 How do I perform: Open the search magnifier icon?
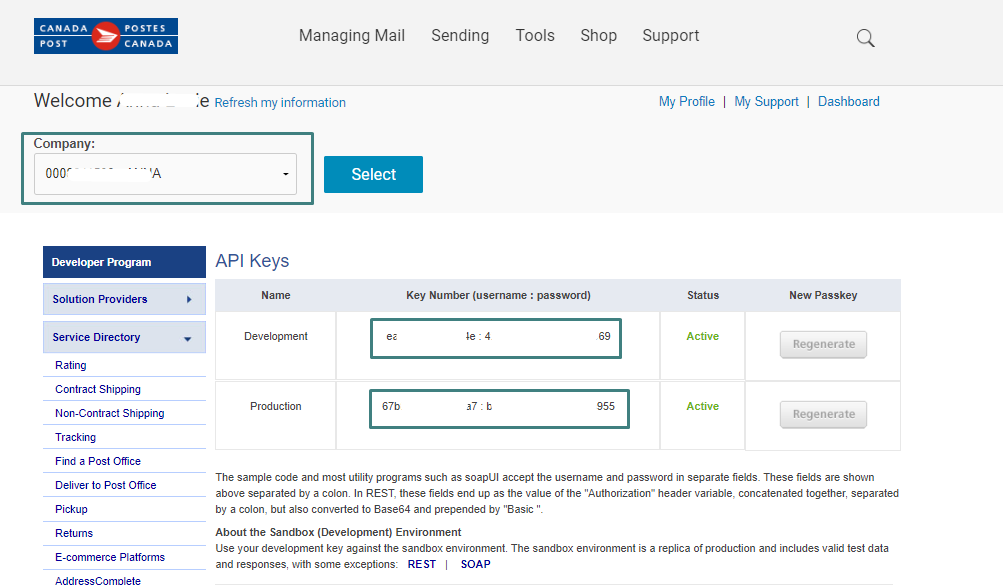865,38
